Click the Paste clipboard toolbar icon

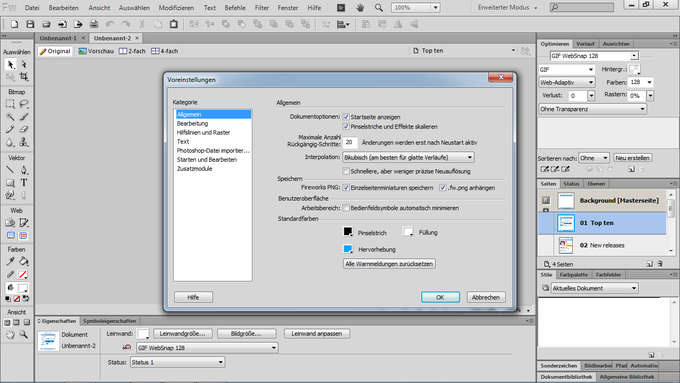coord(173,24)
